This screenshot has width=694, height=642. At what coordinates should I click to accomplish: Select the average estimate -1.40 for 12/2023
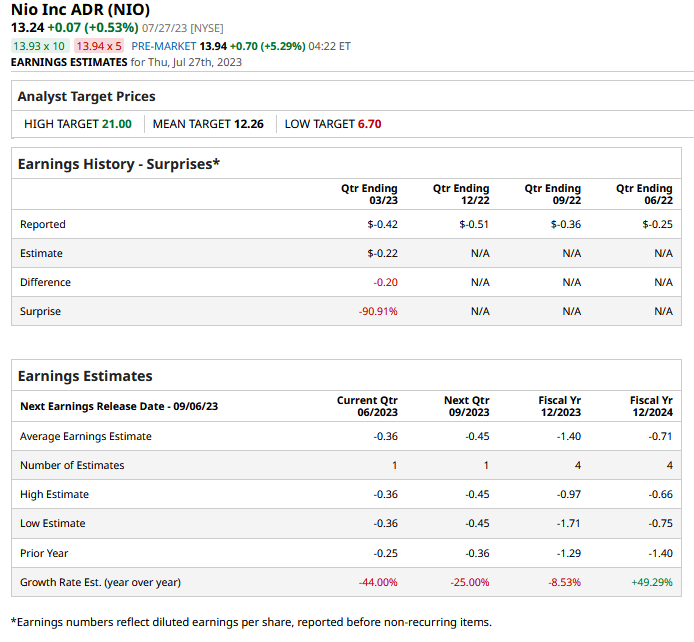coord(569,436)
